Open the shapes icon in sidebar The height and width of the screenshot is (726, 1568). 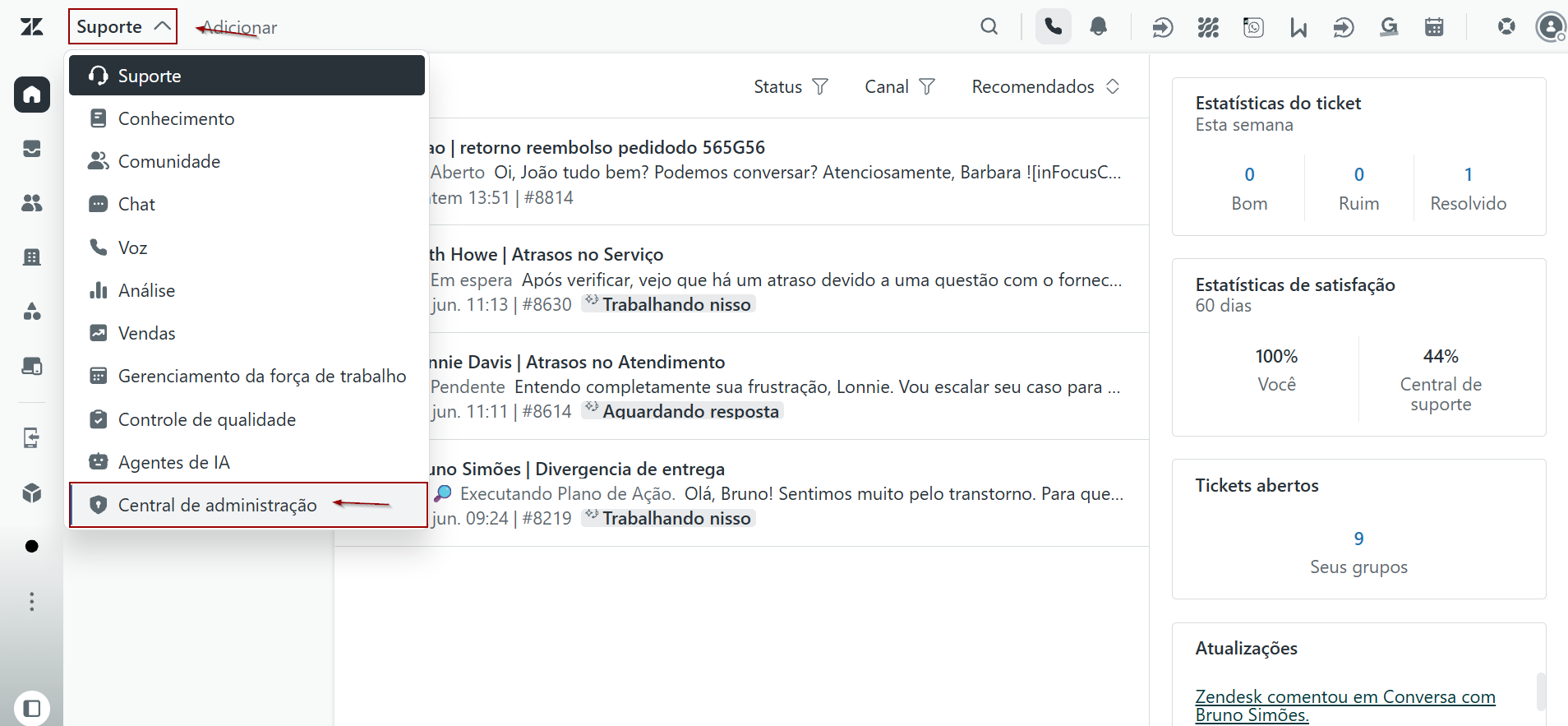coord(32,312)
